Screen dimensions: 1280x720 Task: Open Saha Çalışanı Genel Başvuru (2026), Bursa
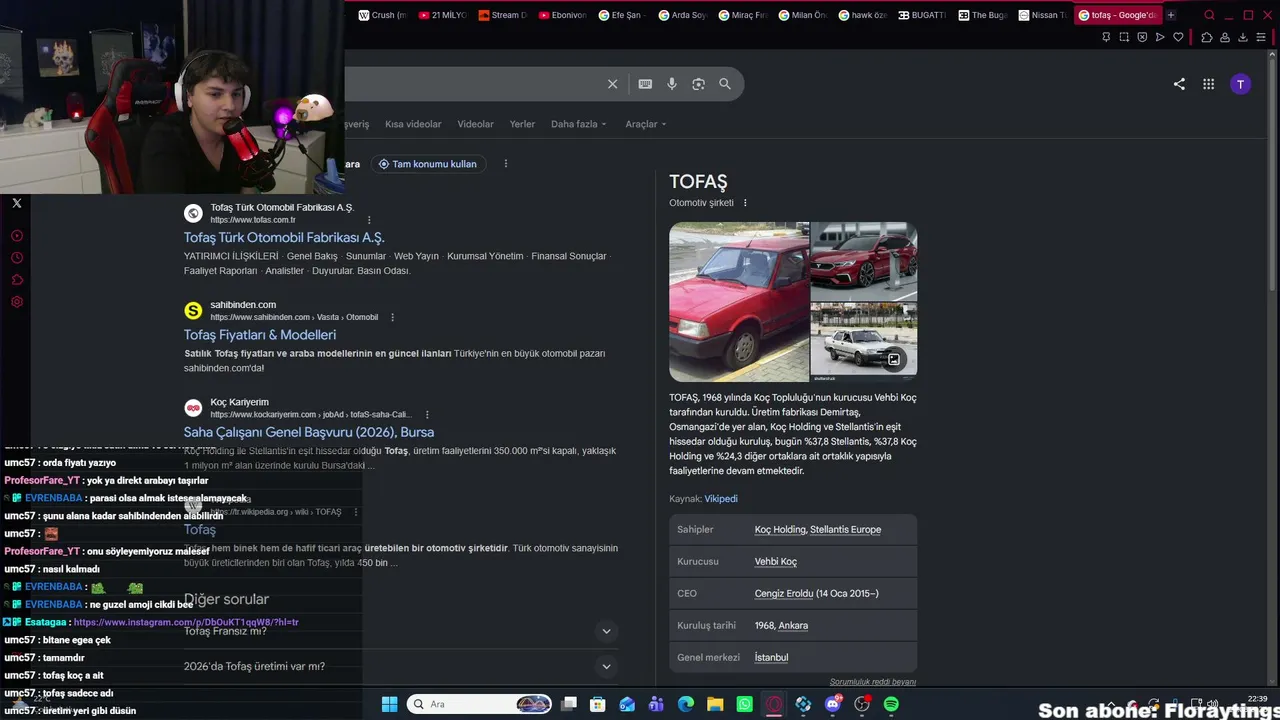tap(309, 432)
